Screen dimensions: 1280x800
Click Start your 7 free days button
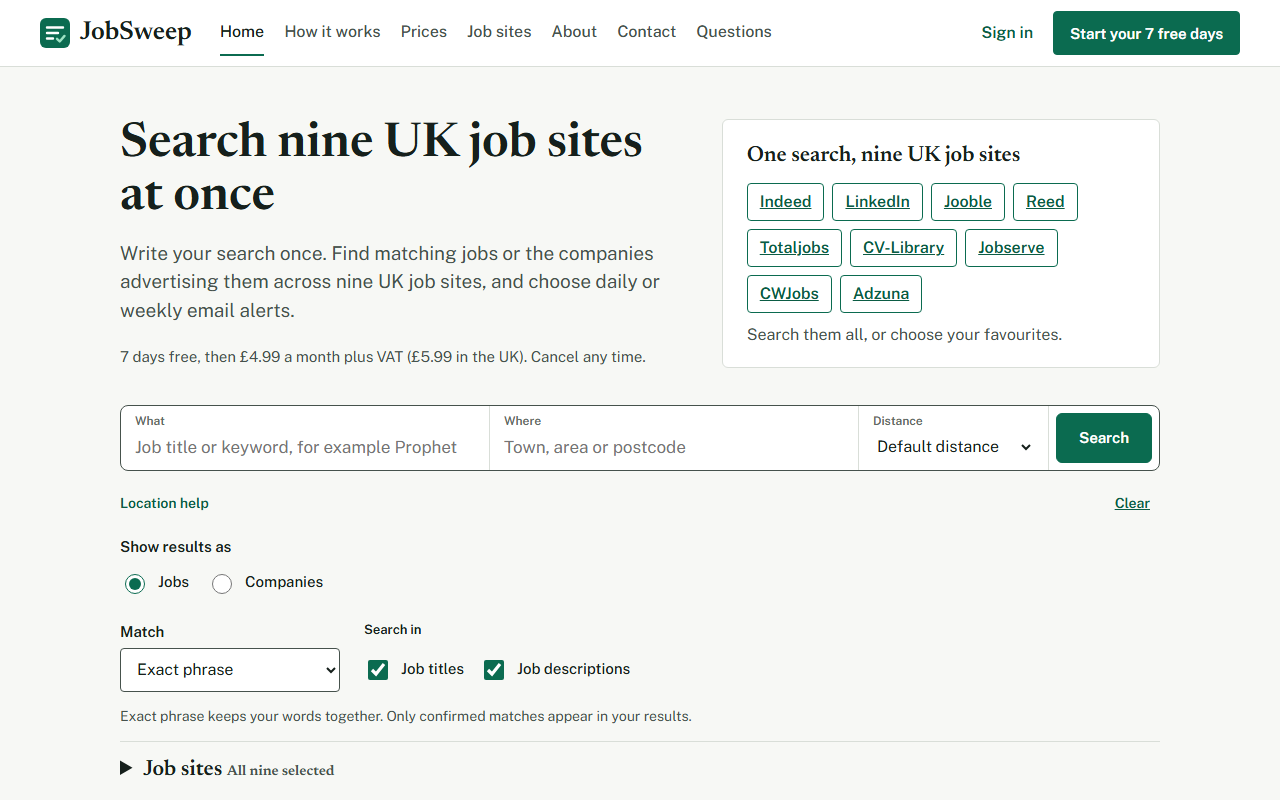coord(1146,33)
